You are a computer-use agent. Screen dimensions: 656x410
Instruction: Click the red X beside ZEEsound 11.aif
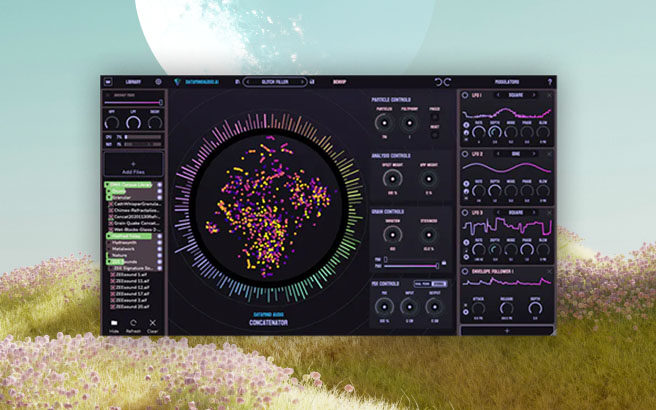pos(112,281)
